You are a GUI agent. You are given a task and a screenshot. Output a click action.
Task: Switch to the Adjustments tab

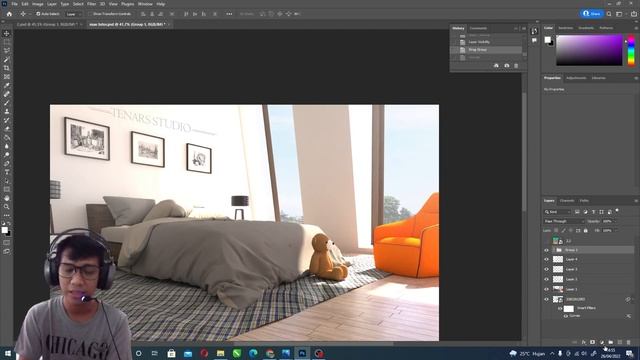(x=576, y=78)
